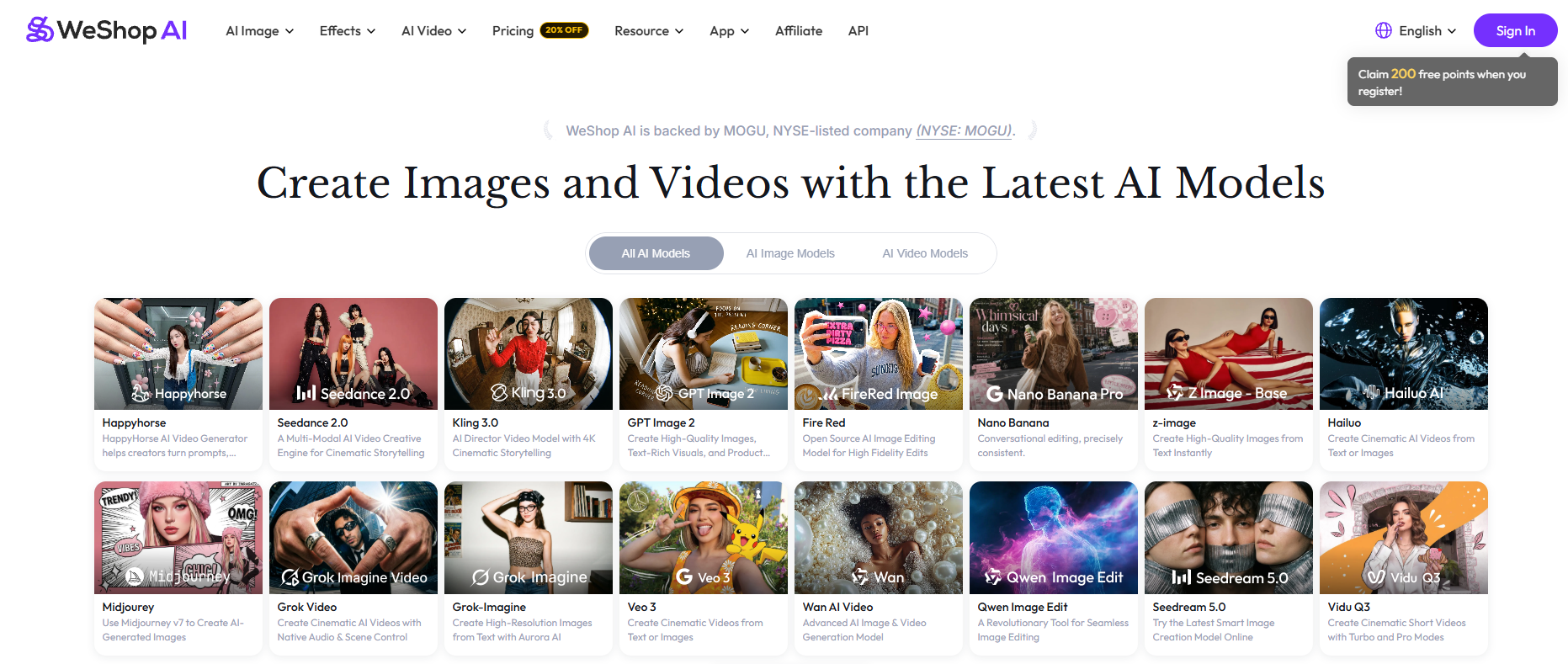
Task: Click the Grok Imagine logo icon
Action: pyautogui.click(x=481, y=577)
